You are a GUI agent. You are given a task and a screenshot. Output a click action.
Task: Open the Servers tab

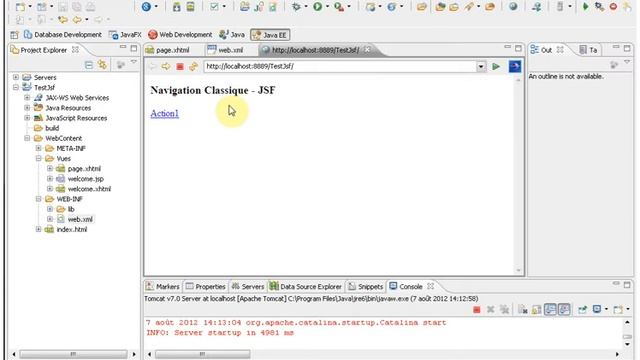pos(248,287)
